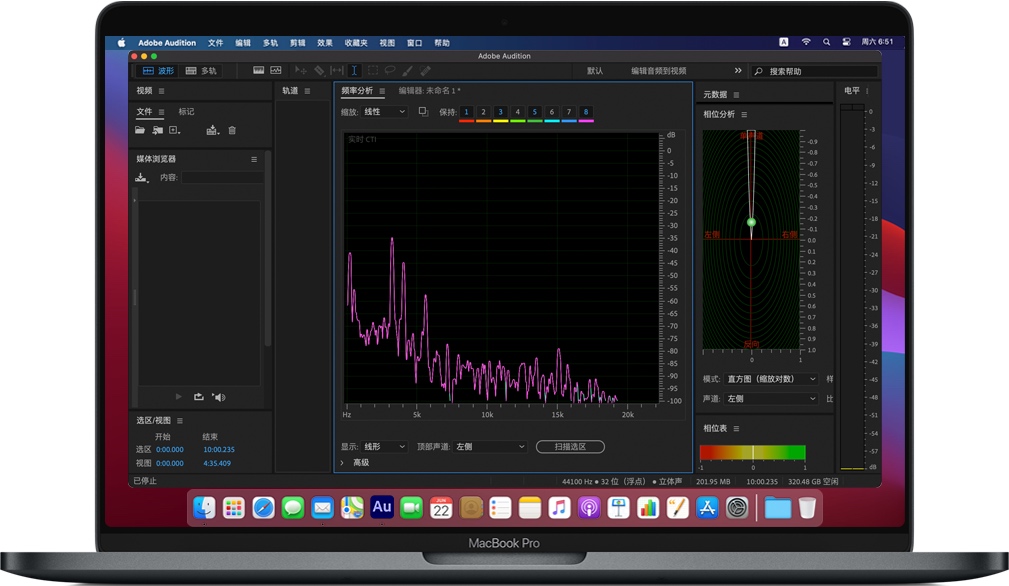Screen dimensions: 1009x586
Task: Select the 编辑音频到视频 workspace
Action: tap(658, 71)
